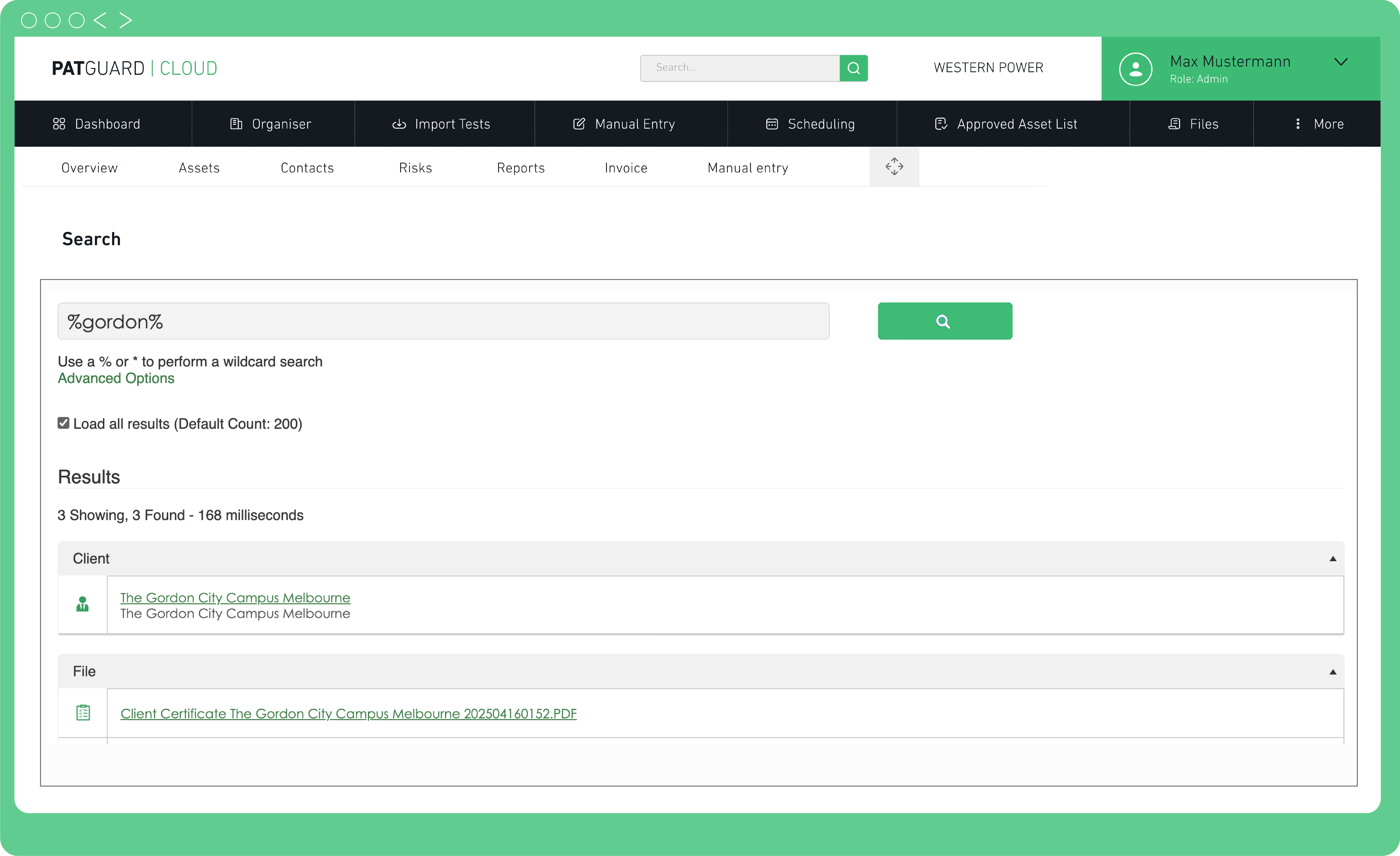Switch to the Risks tab
The image size is (1400, 856).
click(415, 168)
